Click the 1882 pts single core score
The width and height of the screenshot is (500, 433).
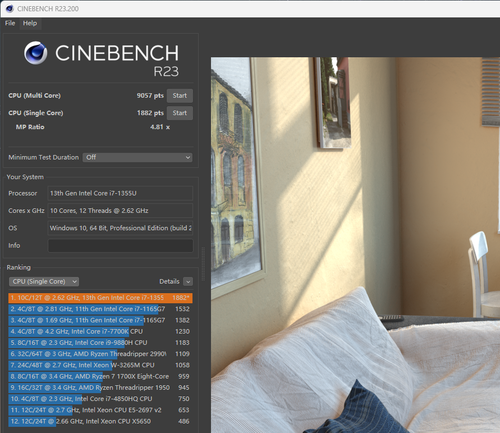click(150, 113)
